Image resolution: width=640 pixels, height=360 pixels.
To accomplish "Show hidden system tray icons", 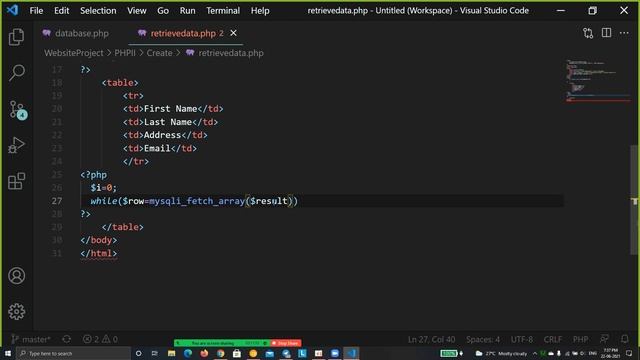I will tap(535, 353).
